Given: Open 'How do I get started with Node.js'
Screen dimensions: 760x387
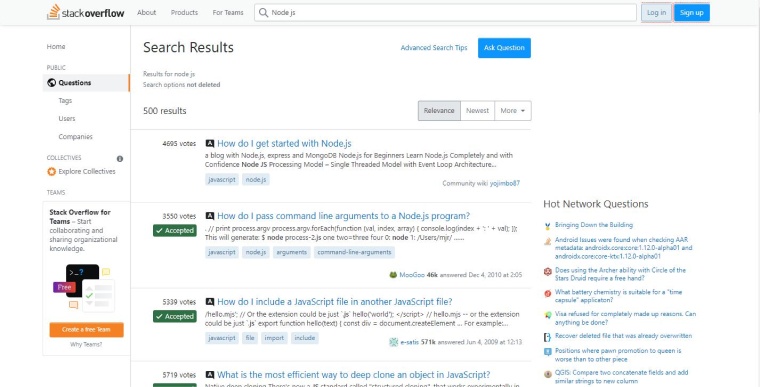Looking at the screenshot, I should point(284,144).
